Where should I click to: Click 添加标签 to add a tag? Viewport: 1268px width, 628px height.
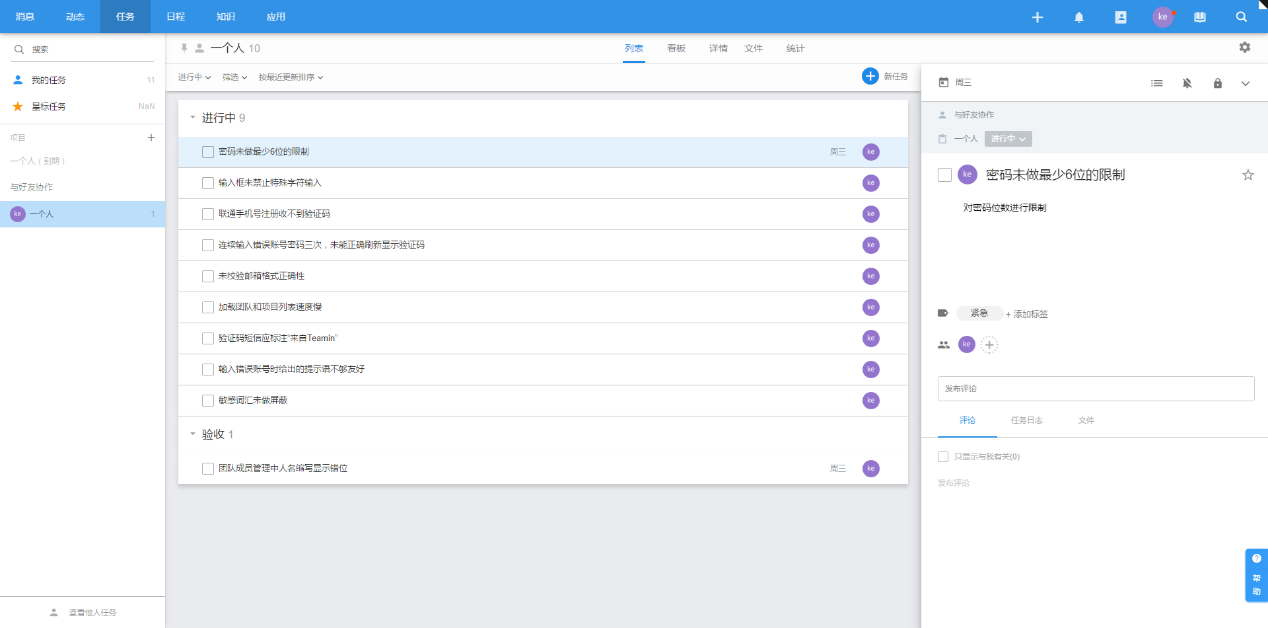pos(1028,314)
